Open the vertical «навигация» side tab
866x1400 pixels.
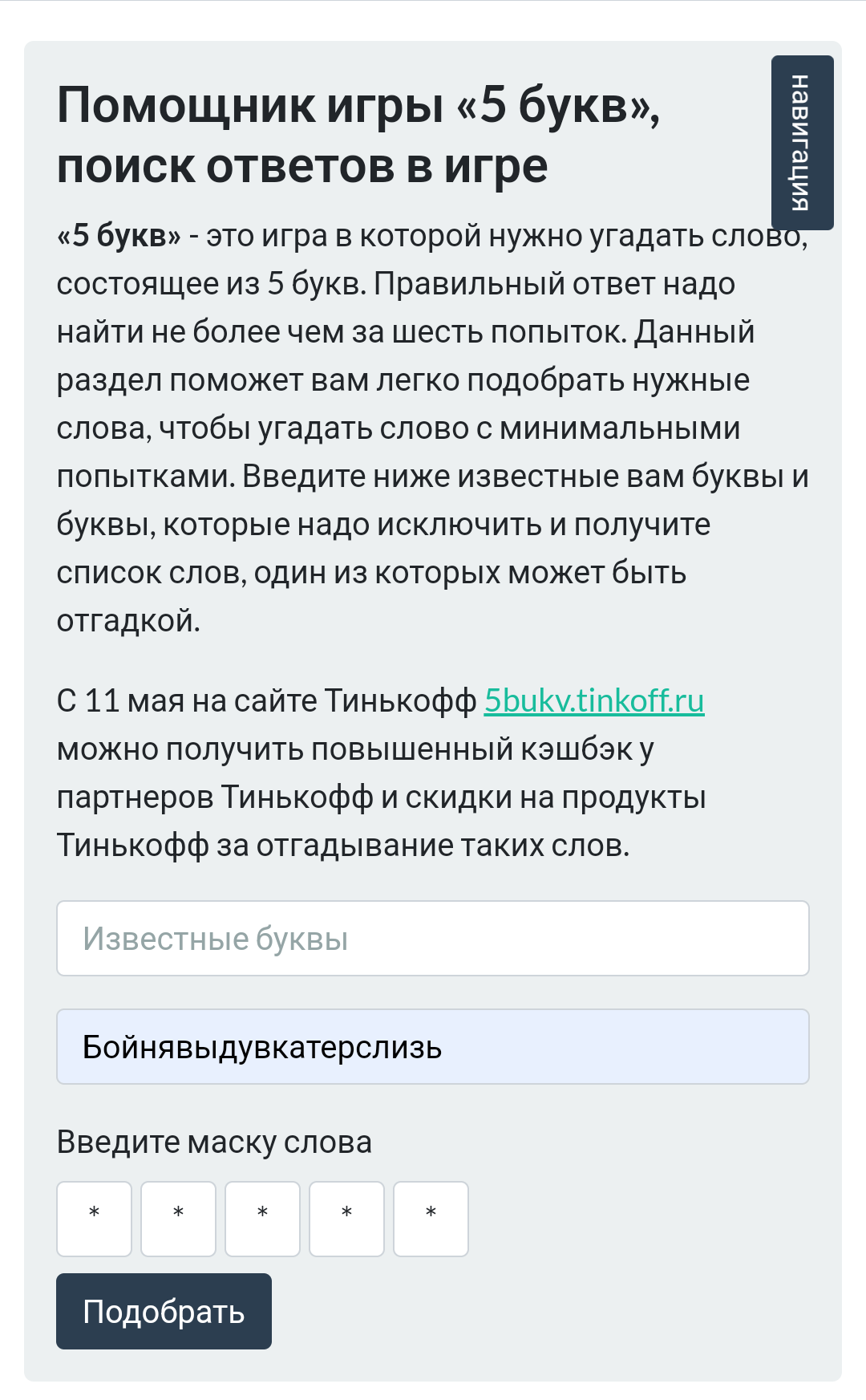click(x=802, y=143)
